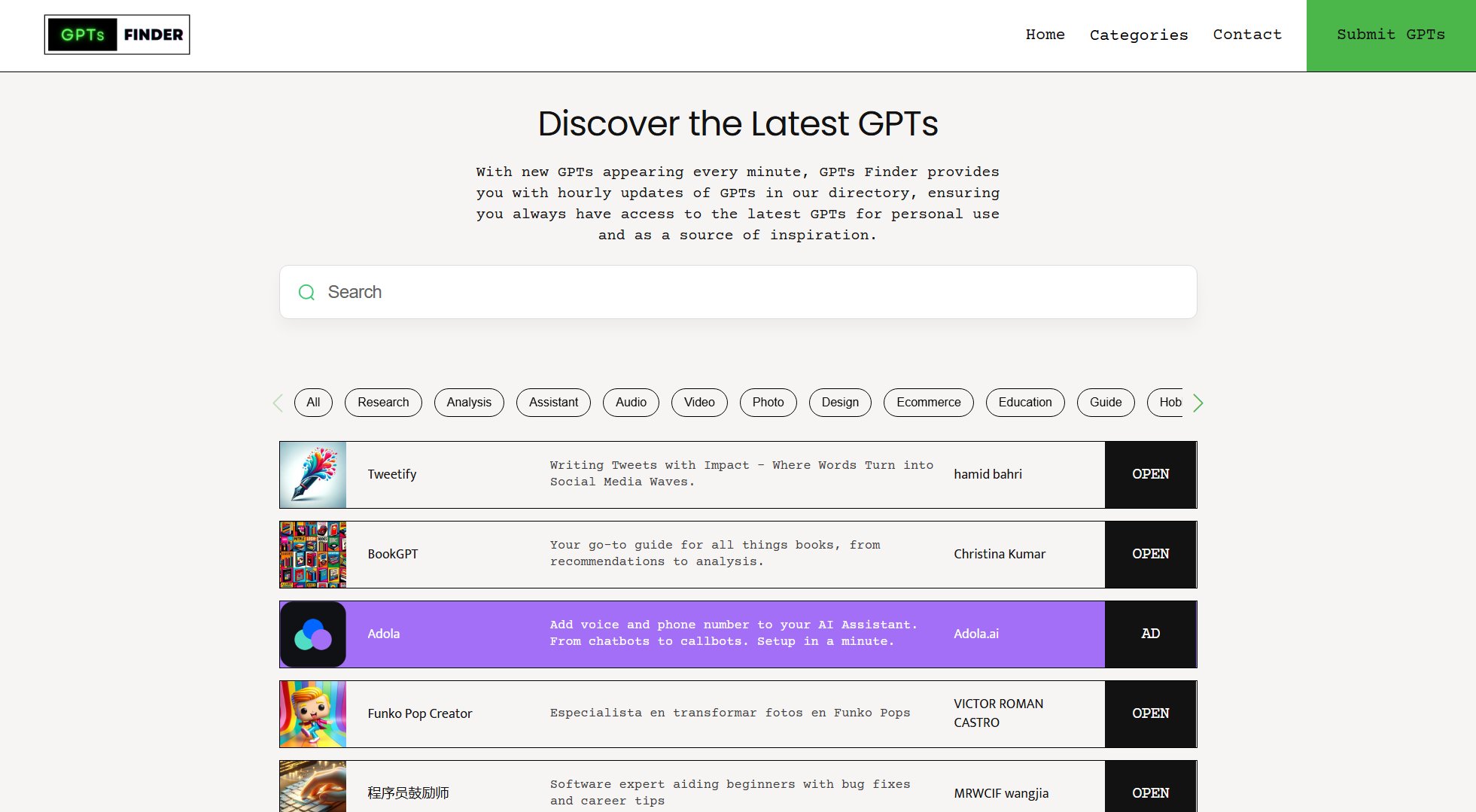Choose the Ecommerce category chip
The width and height of the screenshot is (1476, 812).
coord(928,403)
